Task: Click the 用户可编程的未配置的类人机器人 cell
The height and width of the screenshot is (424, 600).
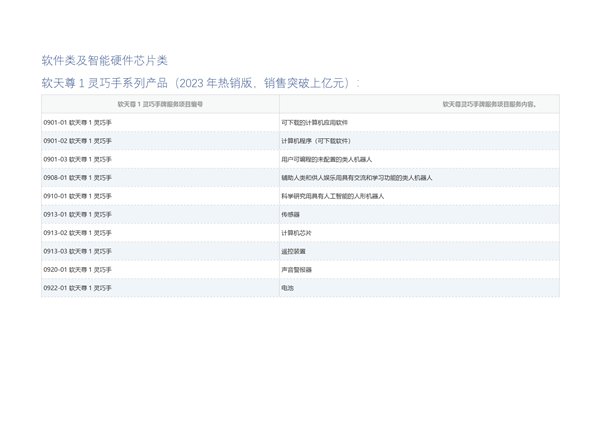Action: pos(327,159)
